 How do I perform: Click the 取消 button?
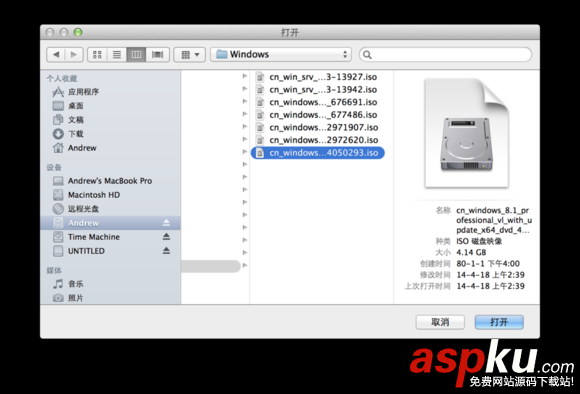pyautogui.click(x=440, y=322)
